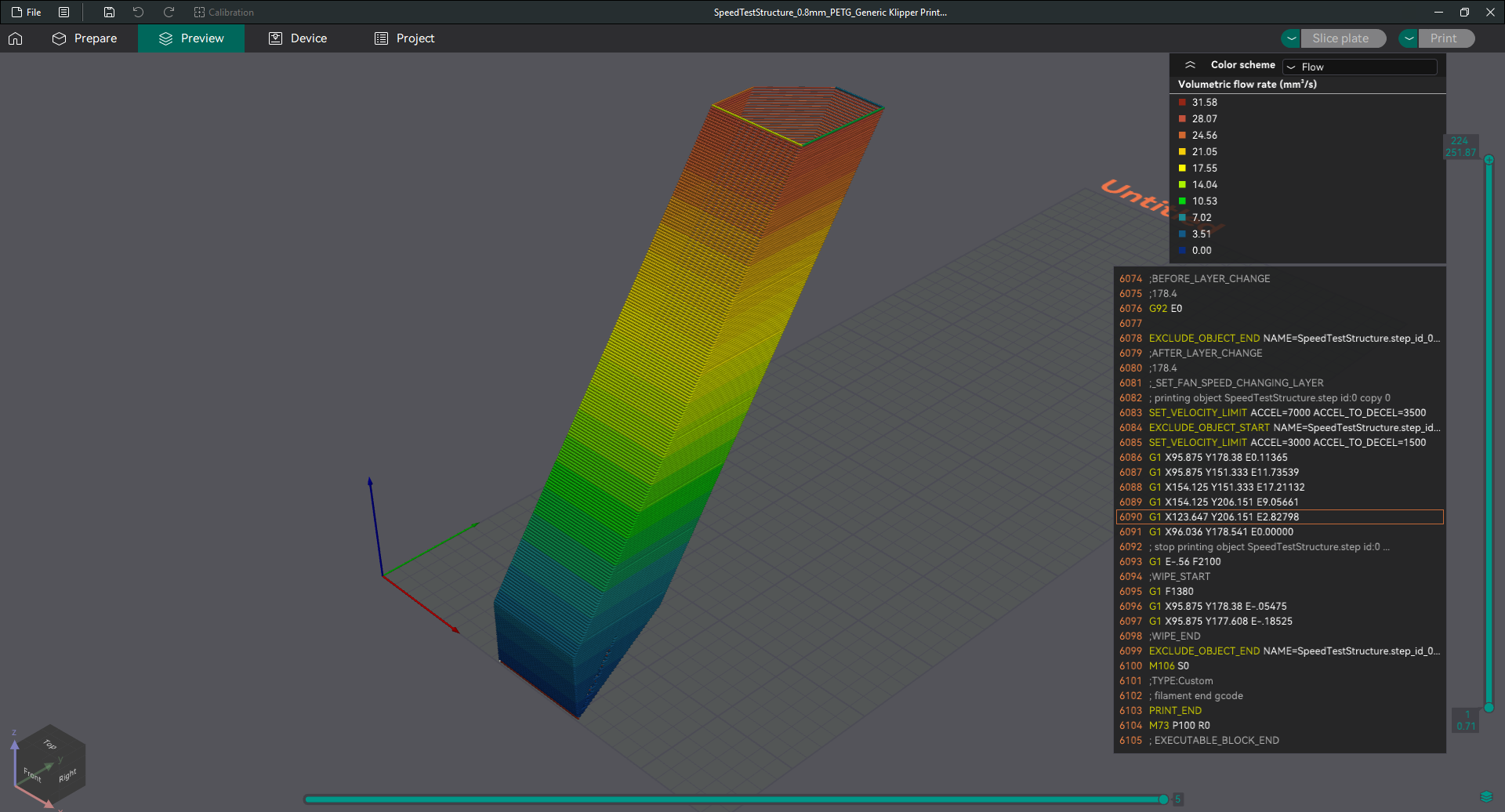Click the Save project icon
This screenshot has width=1505, height=812.
point(109,13)
